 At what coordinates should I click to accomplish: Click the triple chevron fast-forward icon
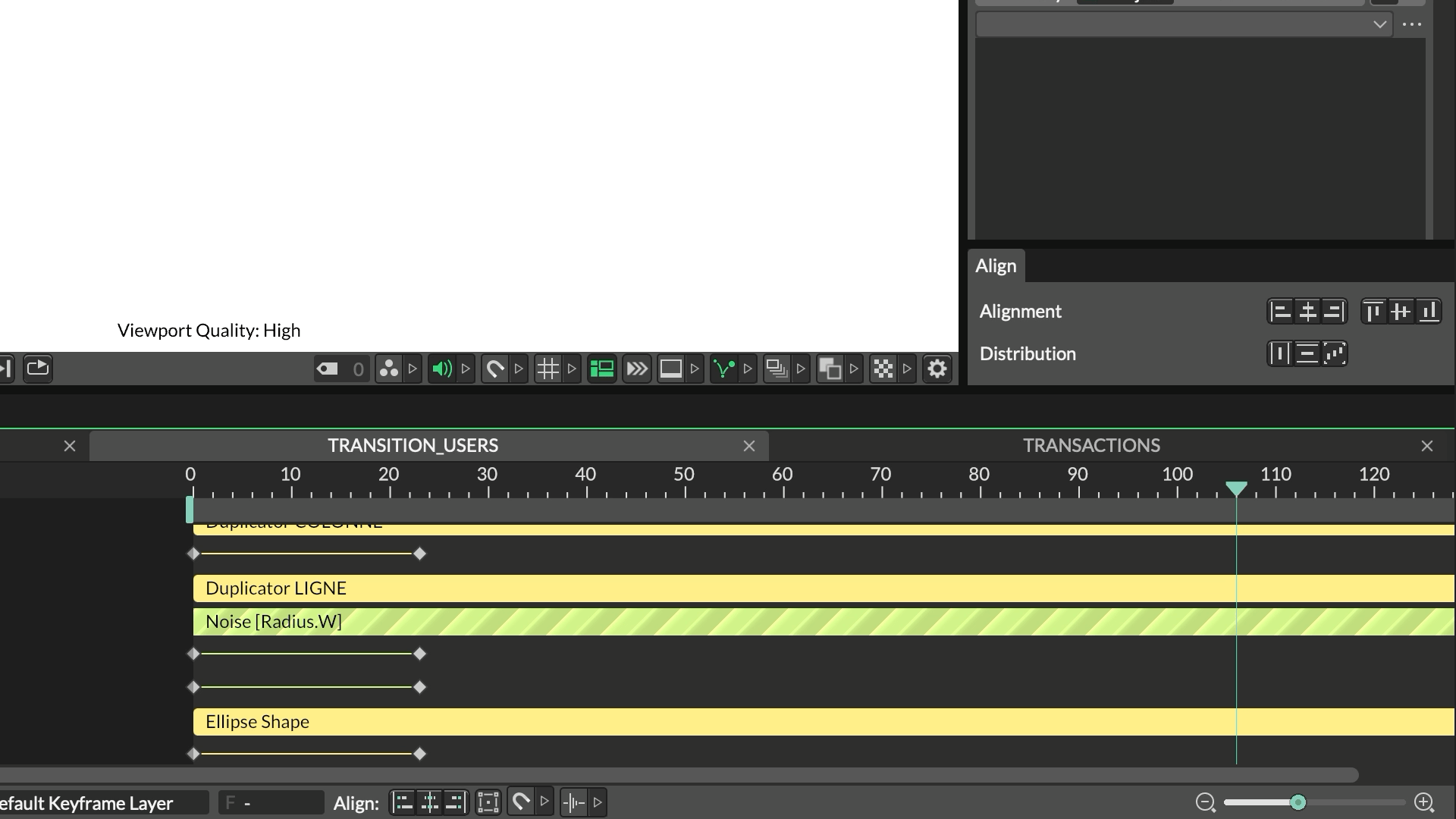pos(637,369)
